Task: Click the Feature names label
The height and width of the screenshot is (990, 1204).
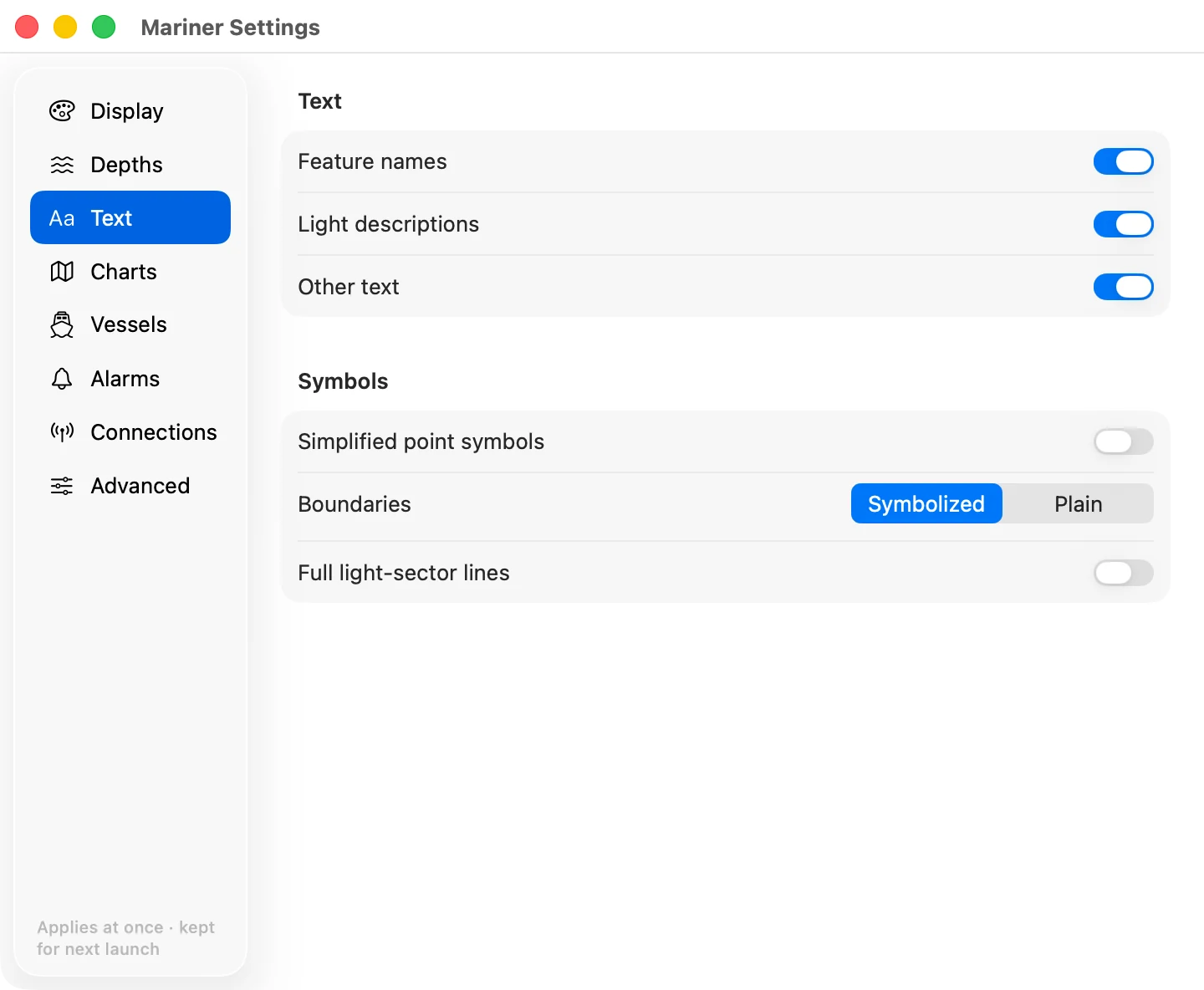Action: tap(372, 161)
